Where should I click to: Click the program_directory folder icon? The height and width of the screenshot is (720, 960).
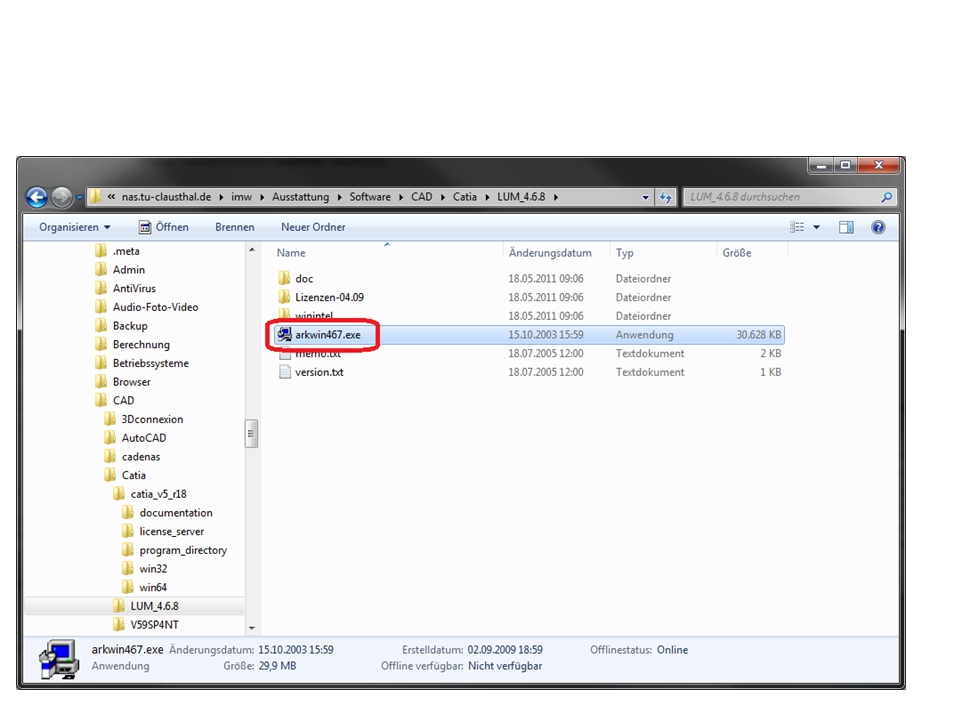[127, 550]
